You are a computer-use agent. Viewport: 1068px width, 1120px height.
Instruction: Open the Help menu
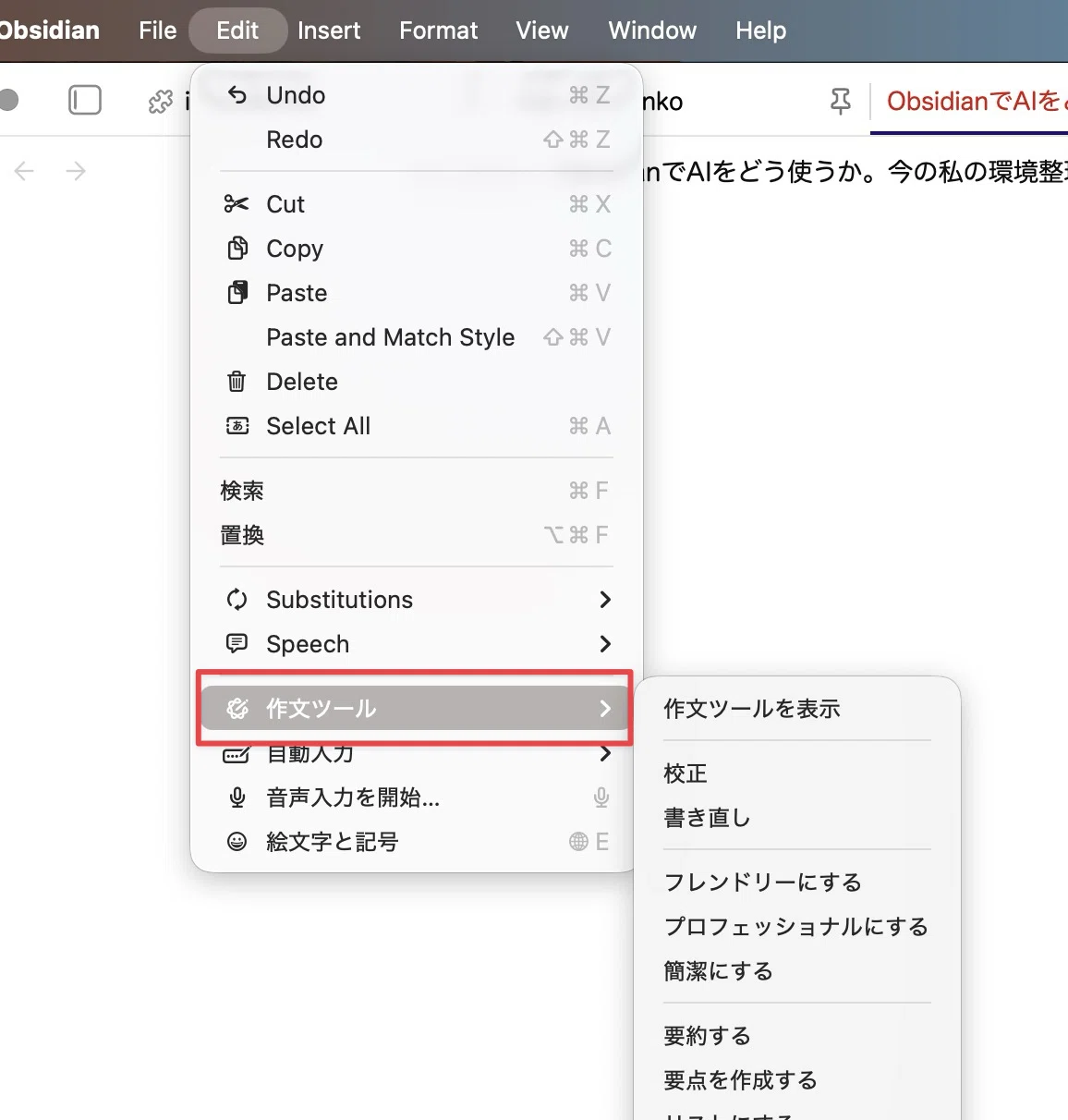pyautogui.click(x=761, y=30)
